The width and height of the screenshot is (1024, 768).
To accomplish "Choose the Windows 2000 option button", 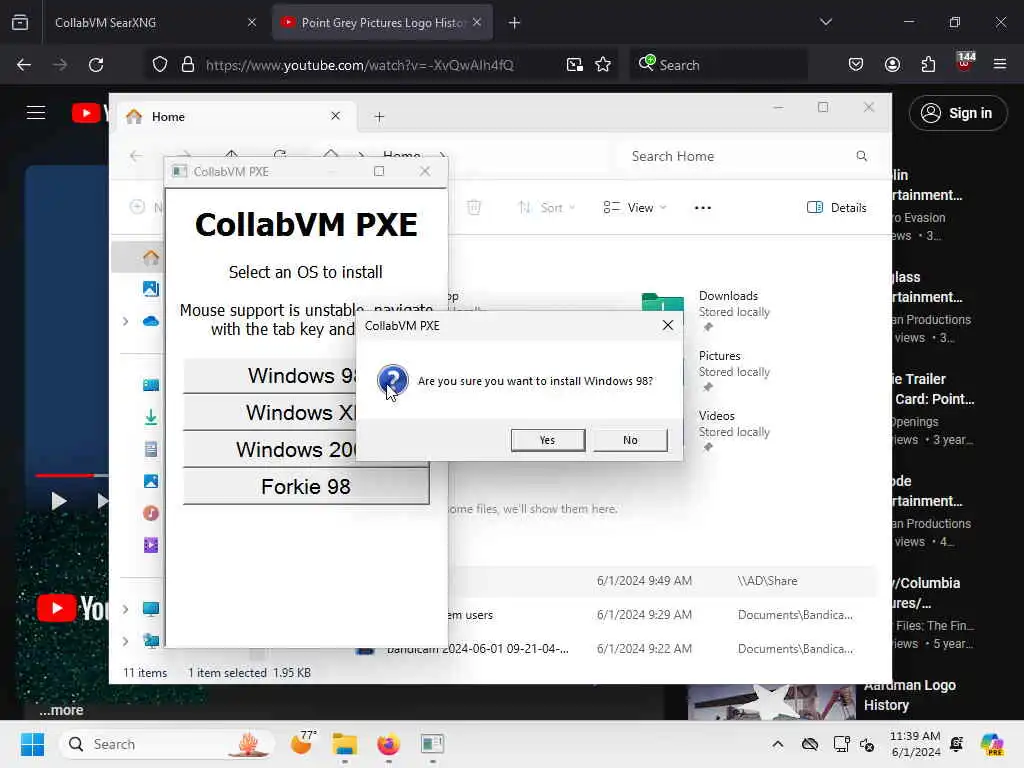I will 270,449.
